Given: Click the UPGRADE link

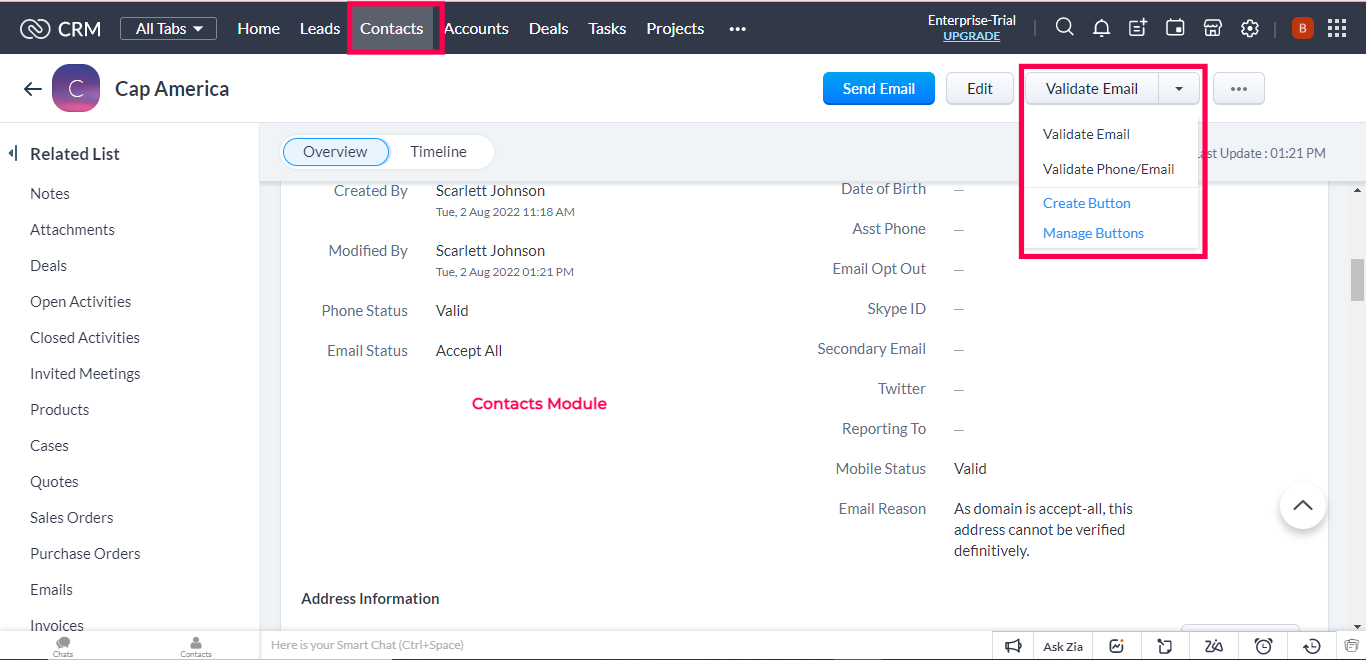Looking at the screenshot, I should pyautogui.click(x=972, y=36).
